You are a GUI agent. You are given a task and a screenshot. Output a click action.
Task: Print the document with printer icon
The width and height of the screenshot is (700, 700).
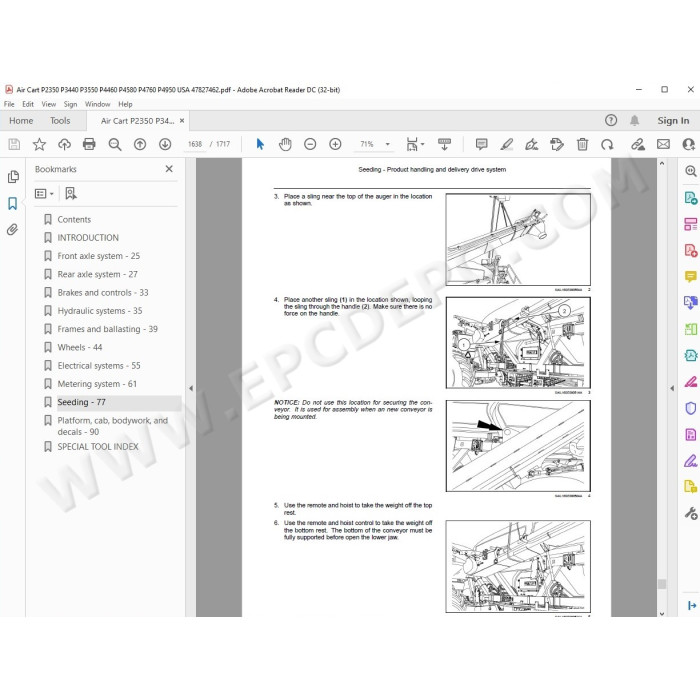coord(89,144)
